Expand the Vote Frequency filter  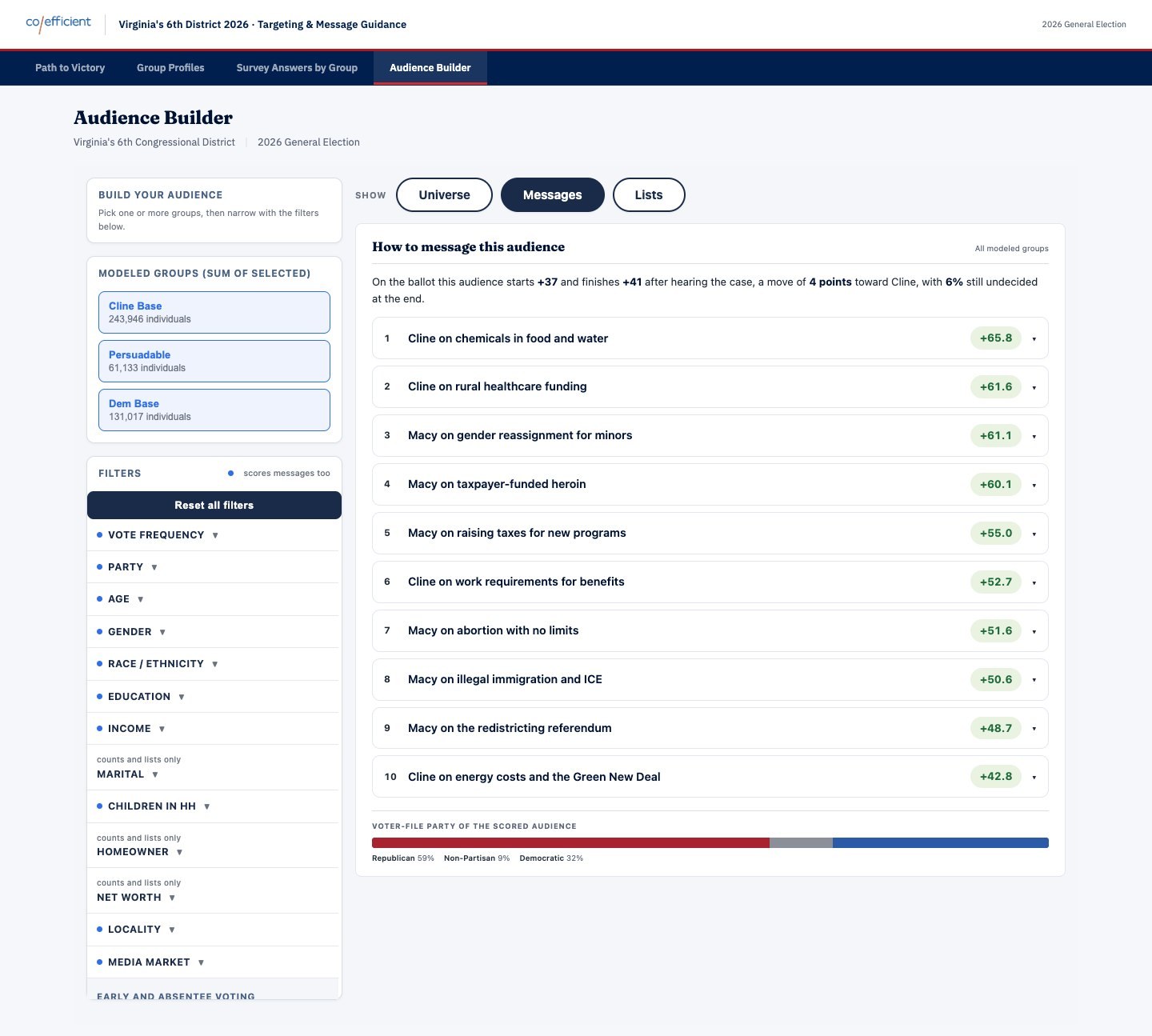(214, 534)
